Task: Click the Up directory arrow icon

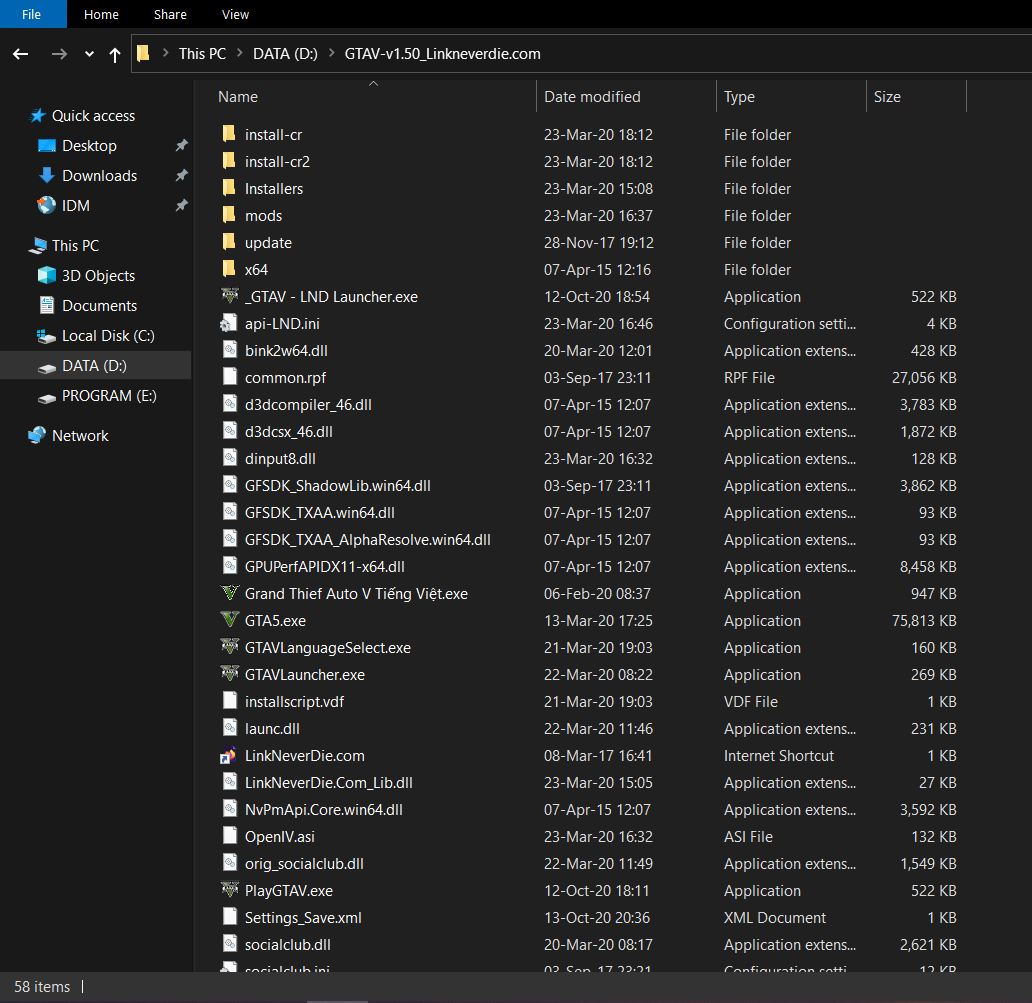Action: pos(114,54)
